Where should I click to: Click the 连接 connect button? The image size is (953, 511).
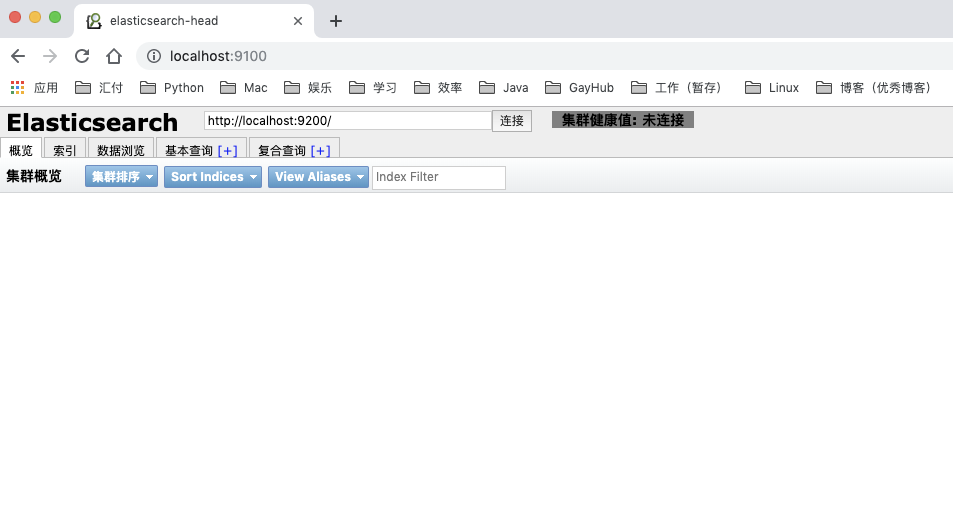tap(512, 121)
